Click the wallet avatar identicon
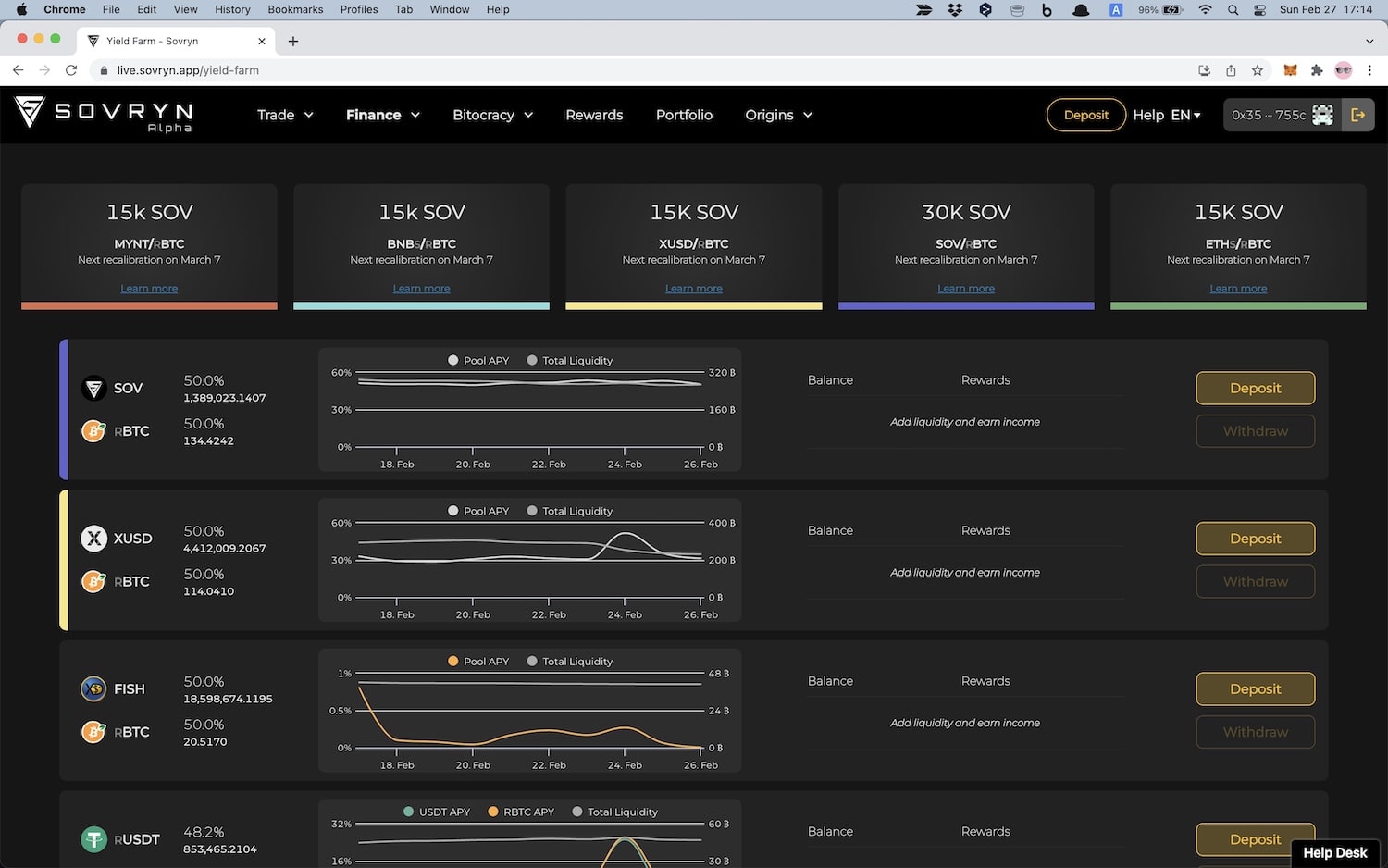The width and height of the screenshot is (1388, 868). [x=1323, y=115]
